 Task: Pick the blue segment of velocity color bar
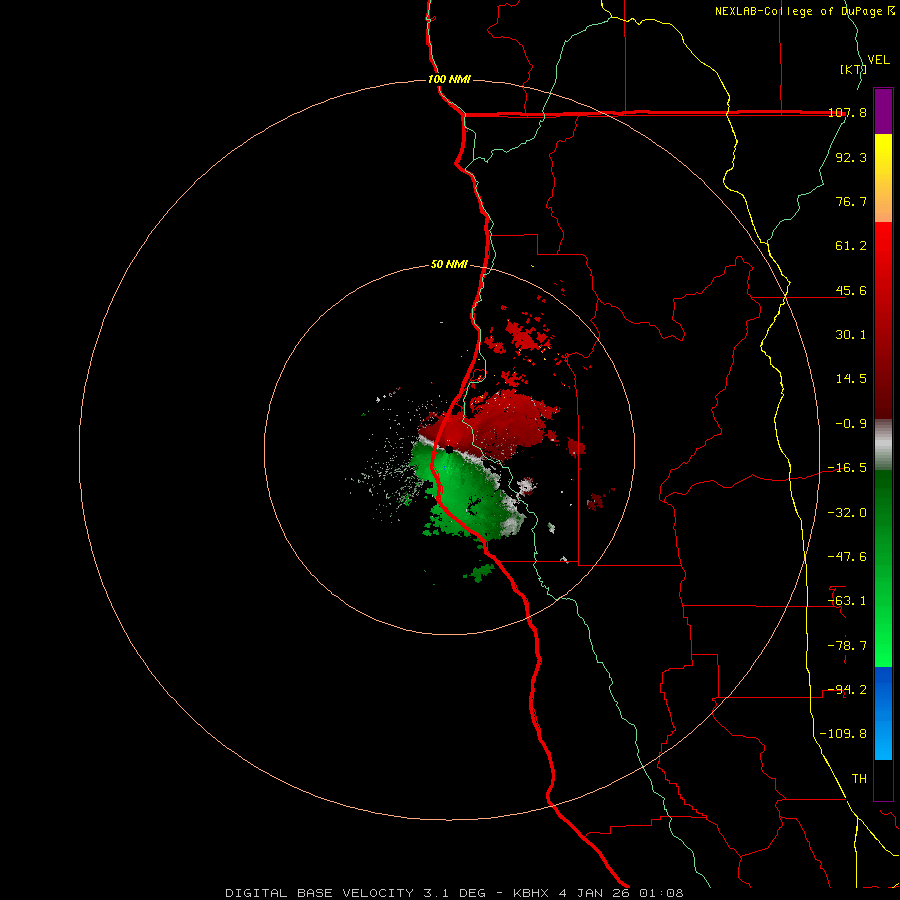coord(883,713)
